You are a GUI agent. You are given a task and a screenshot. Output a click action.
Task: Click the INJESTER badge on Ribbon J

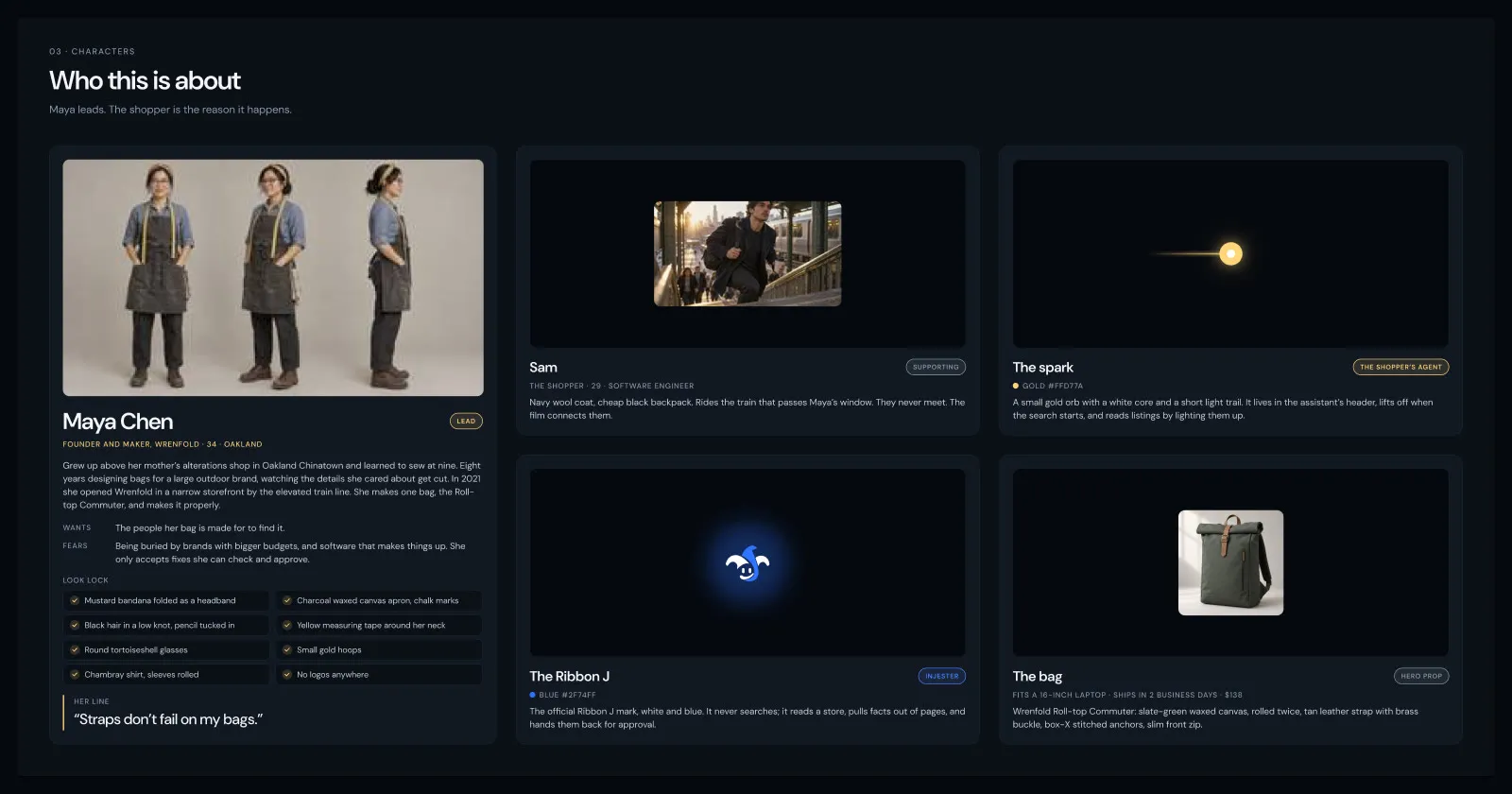(942, 676)
